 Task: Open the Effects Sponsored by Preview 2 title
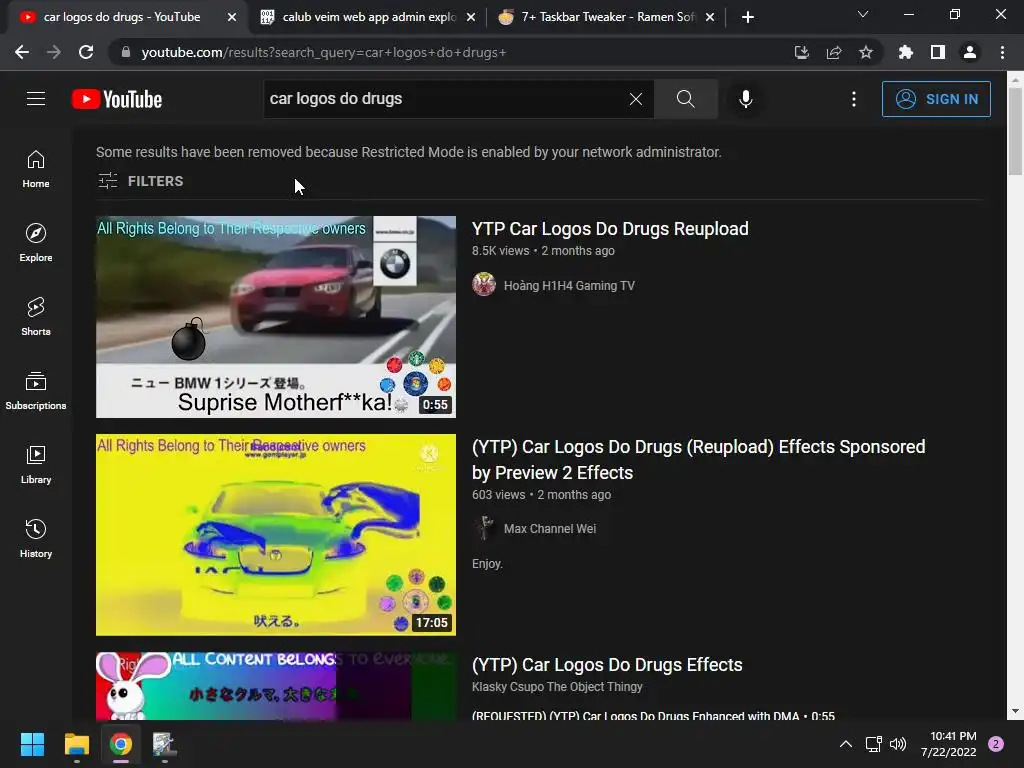pos(699,460)
